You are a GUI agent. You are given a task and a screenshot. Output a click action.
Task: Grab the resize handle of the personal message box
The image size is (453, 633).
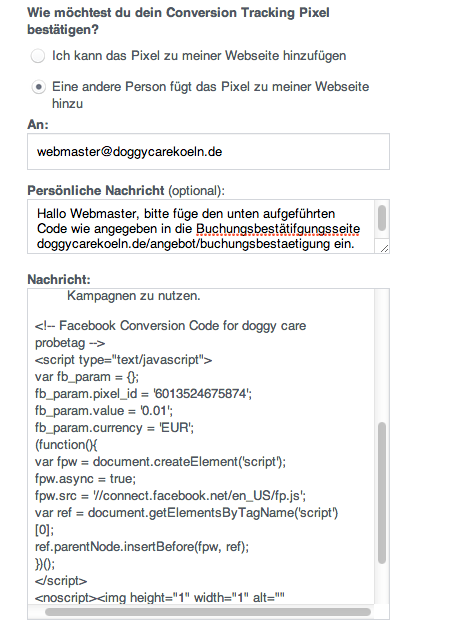384,248
